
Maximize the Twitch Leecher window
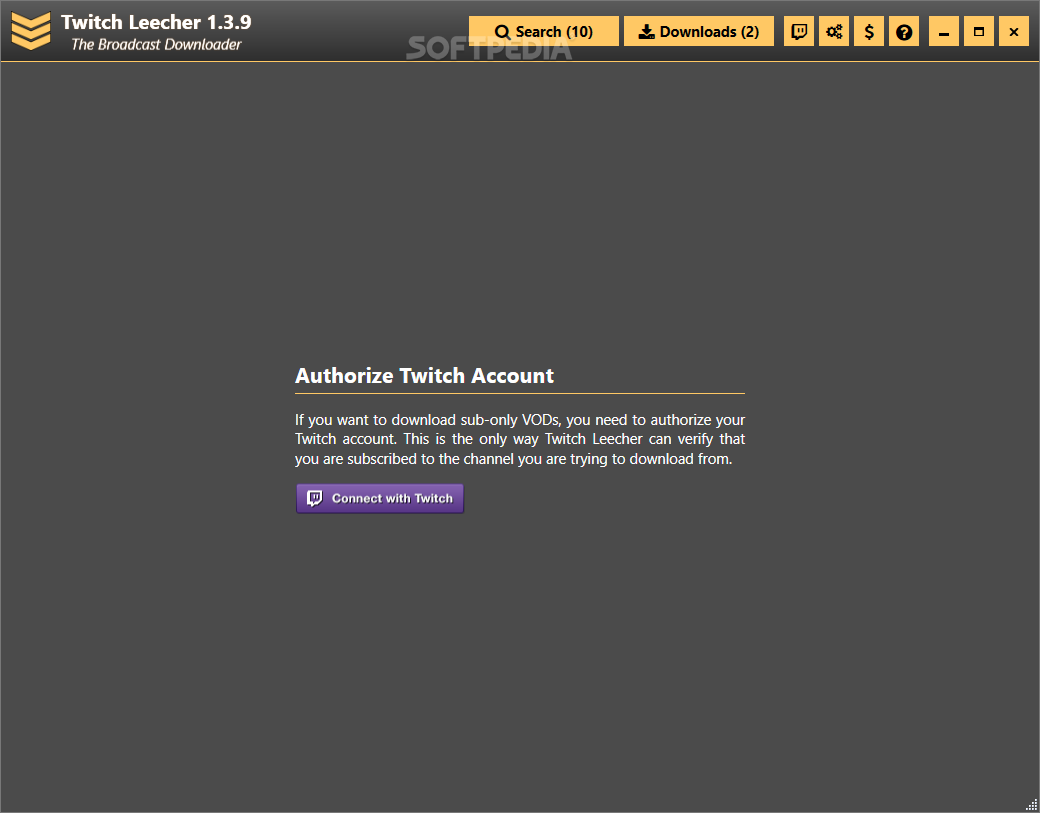click(979, 31)
